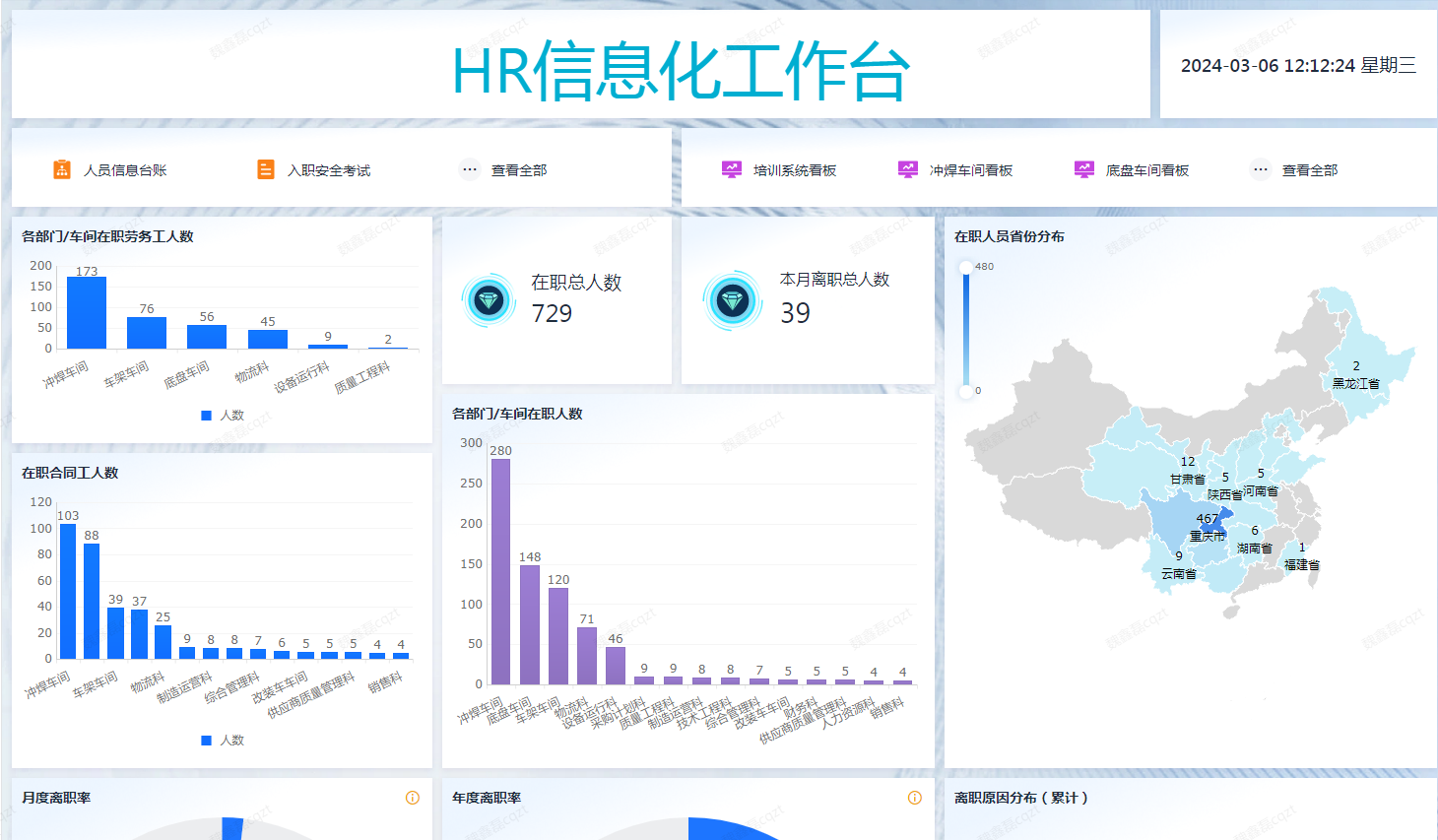Image resolution: width=1438 pixels, height=840 pixels.
Task: Click the ellipsis 查看全部 icon in right shortcut bar
Action: pyautogui.click(x=1259, y=168)
